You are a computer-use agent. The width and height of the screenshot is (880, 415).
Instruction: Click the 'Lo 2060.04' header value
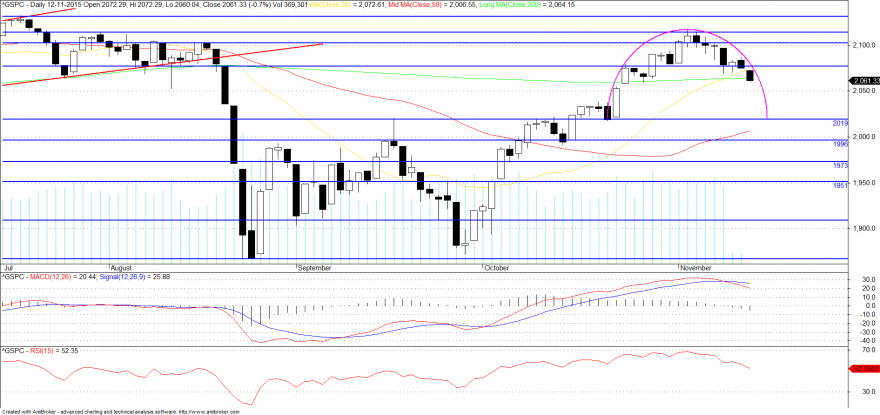point(180,4)
